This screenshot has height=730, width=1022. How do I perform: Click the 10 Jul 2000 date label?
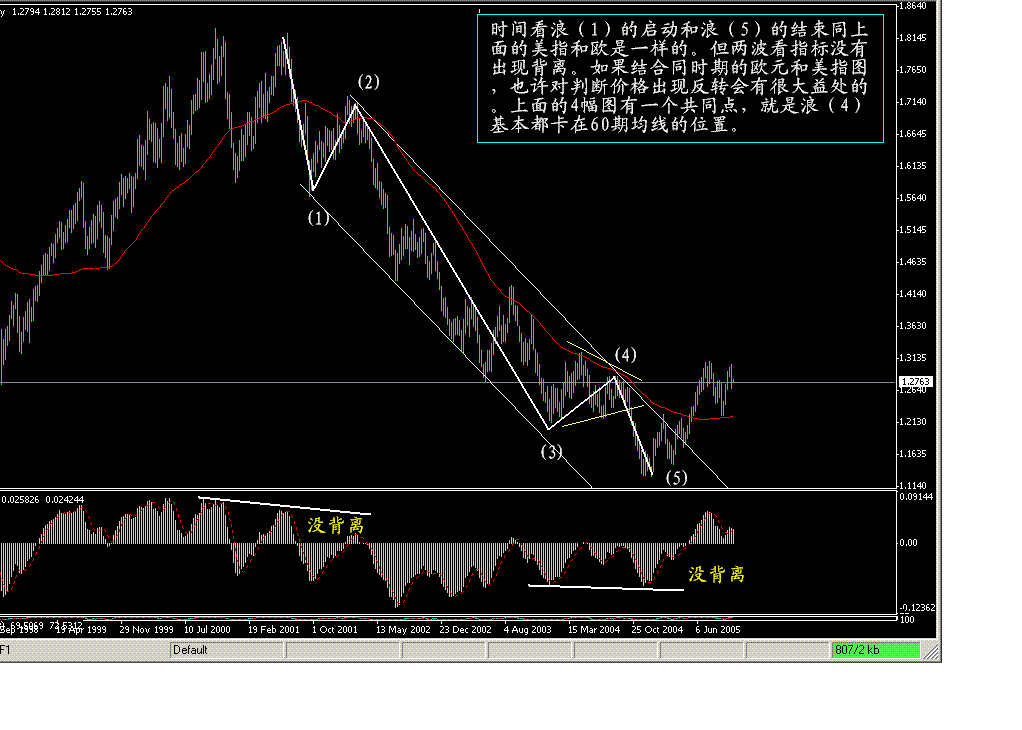(207, 630)
